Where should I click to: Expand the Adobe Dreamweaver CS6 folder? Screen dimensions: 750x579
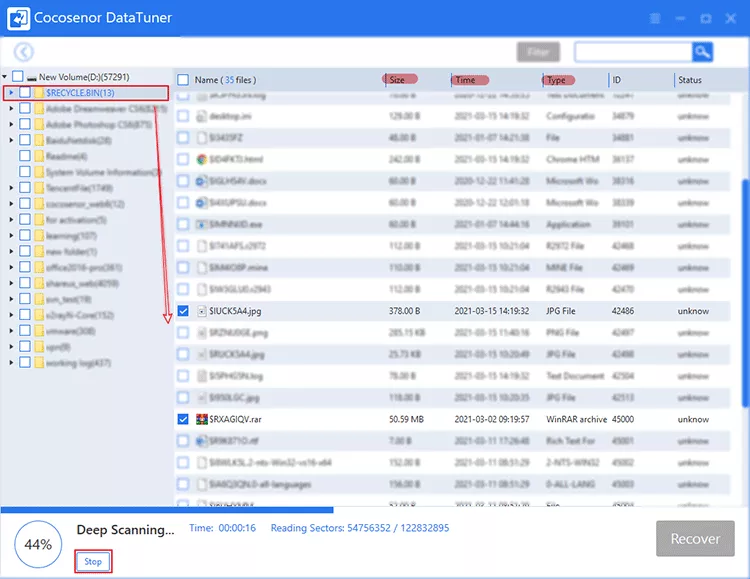(11, 109)
